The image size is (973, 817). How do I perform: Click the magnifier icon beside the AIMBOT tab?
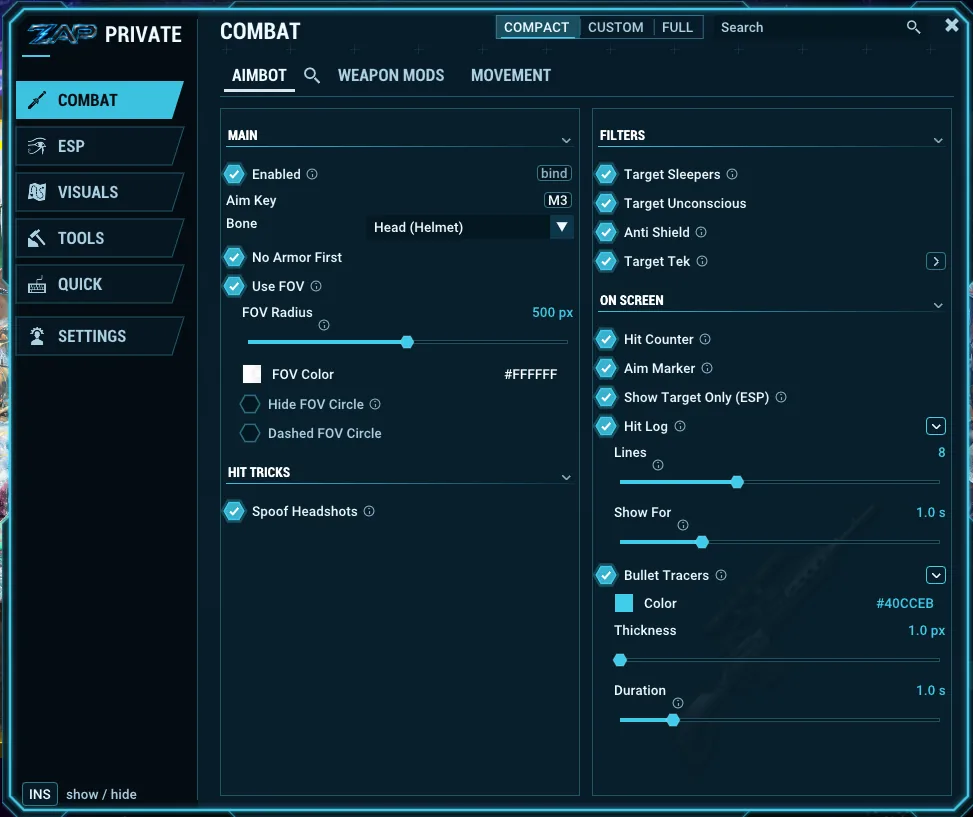[x=312, y=76]
